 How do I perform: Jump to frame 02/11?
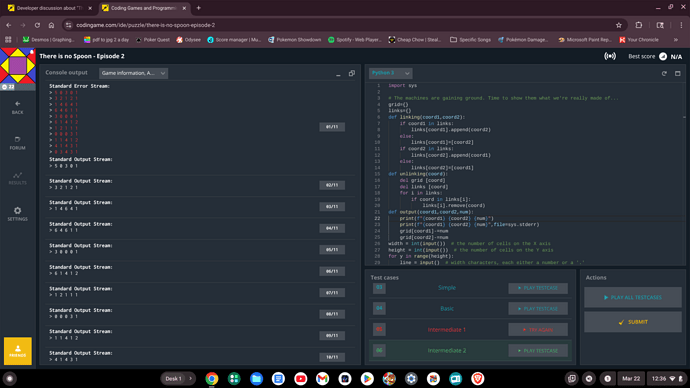[332, 185]
